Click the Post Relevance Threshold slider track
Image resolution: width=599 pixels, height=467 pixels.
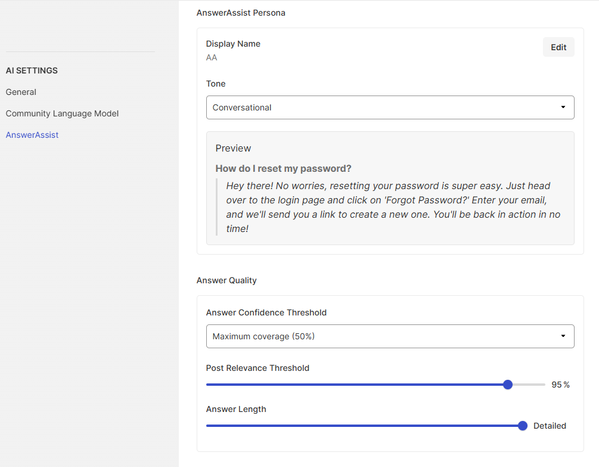click(376, 384)
